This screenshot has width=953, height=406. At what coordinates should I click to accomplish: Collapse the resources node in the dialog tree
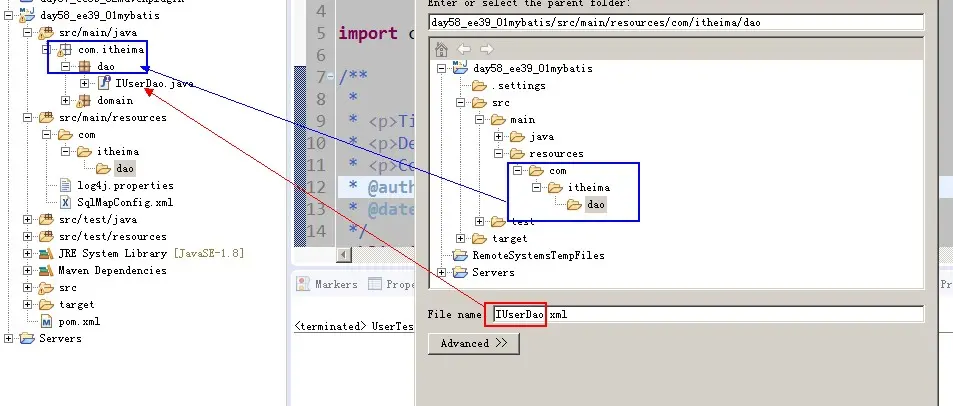pyautogui.click(x=498, y=154)
